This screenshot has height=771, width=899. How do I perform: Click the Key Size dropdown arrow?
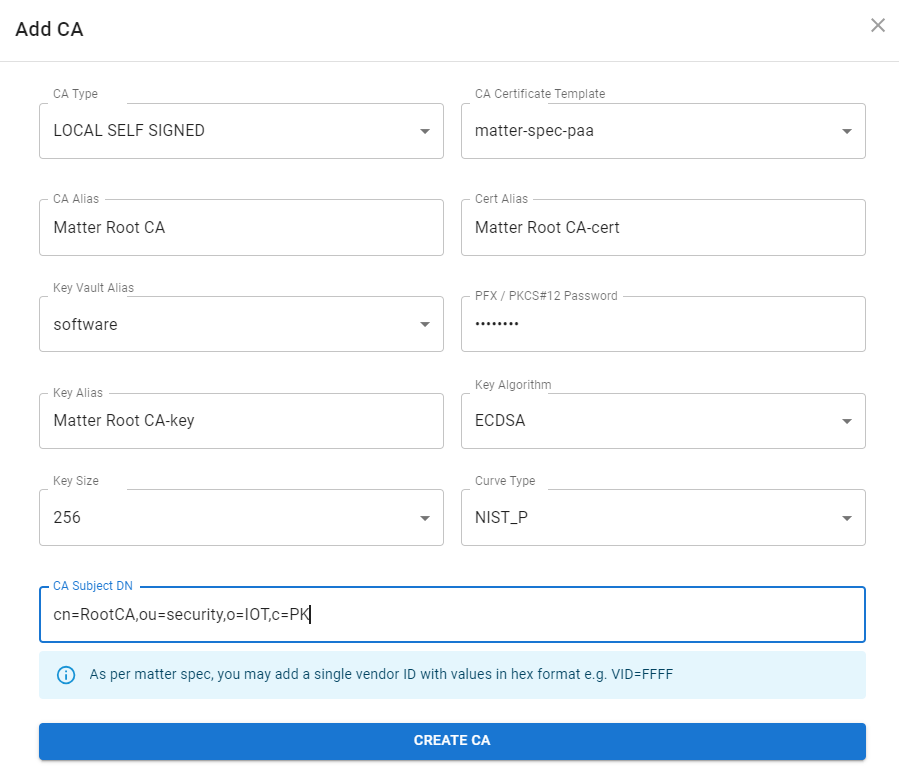[425, 518]
